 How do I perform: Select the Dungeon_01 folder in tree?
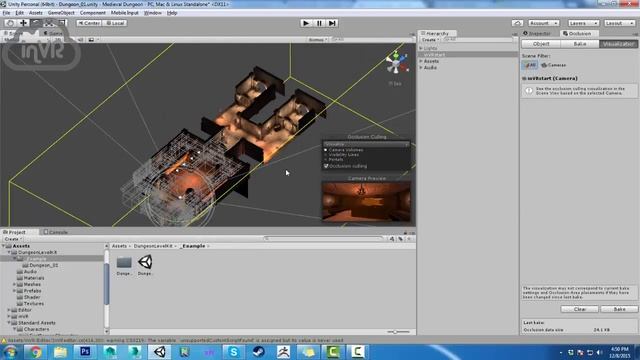[x=40, y=265]
